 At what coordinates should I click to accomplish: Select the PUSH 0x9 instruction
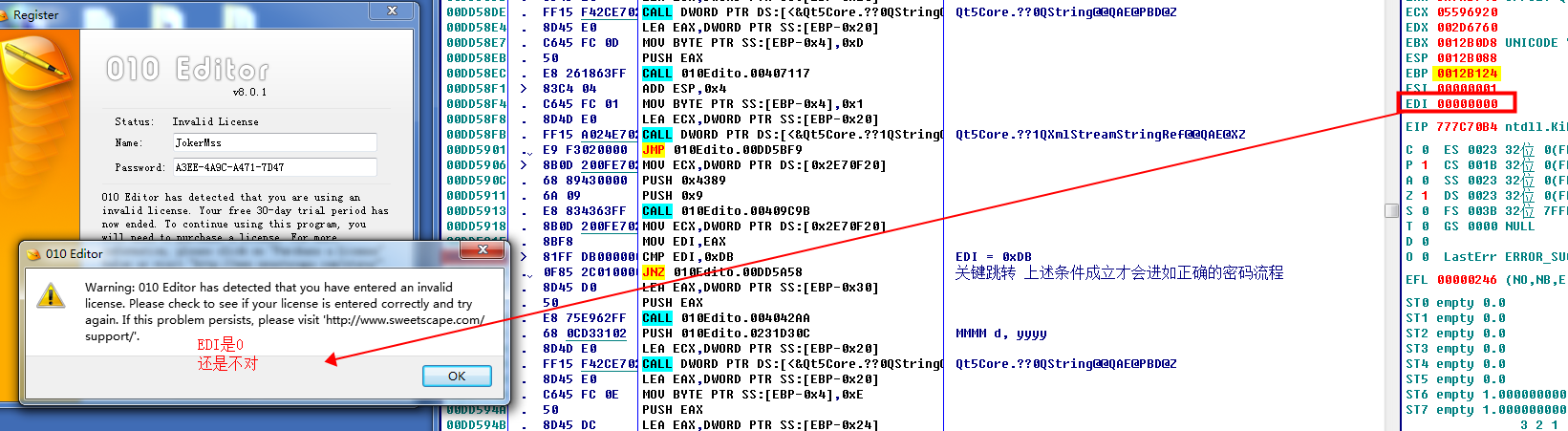[677, 196]
